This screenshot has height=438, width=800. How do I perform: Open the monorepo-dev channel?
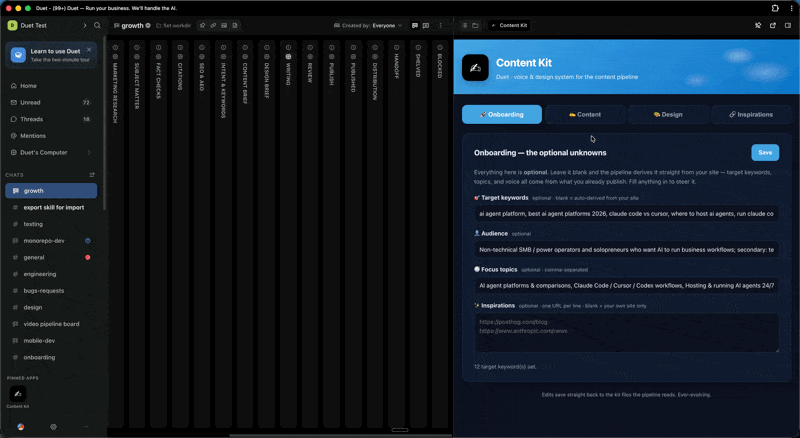pos(51,240)
